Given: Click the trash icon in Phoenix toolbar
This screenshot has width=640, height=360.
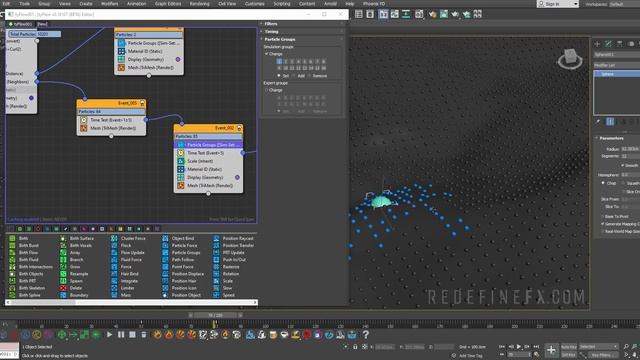Looking at the screenshot, I should point(144,335).
